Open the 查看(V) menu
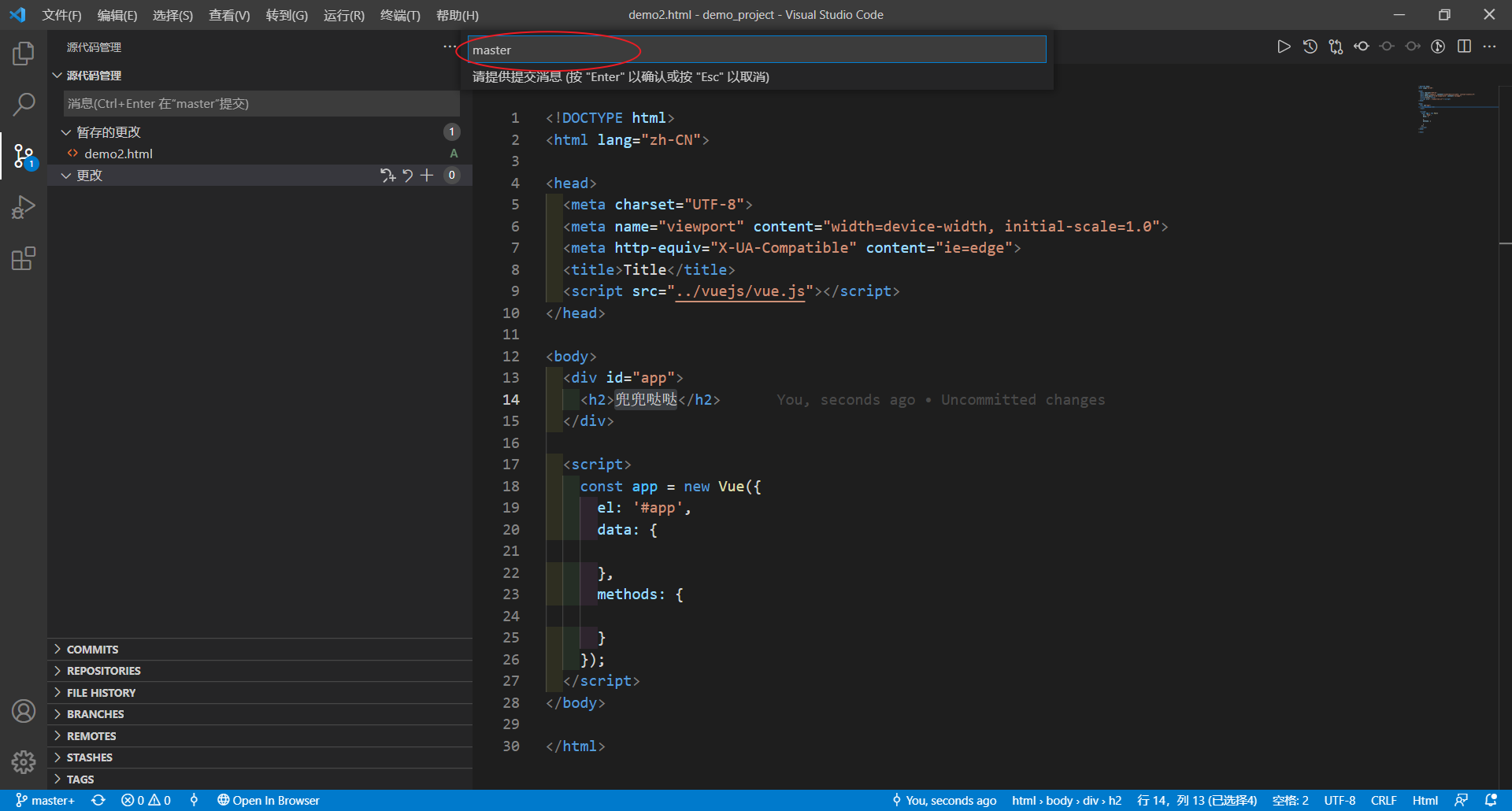The height and width of the screenshot is (811, 1512). click(229, 15)
